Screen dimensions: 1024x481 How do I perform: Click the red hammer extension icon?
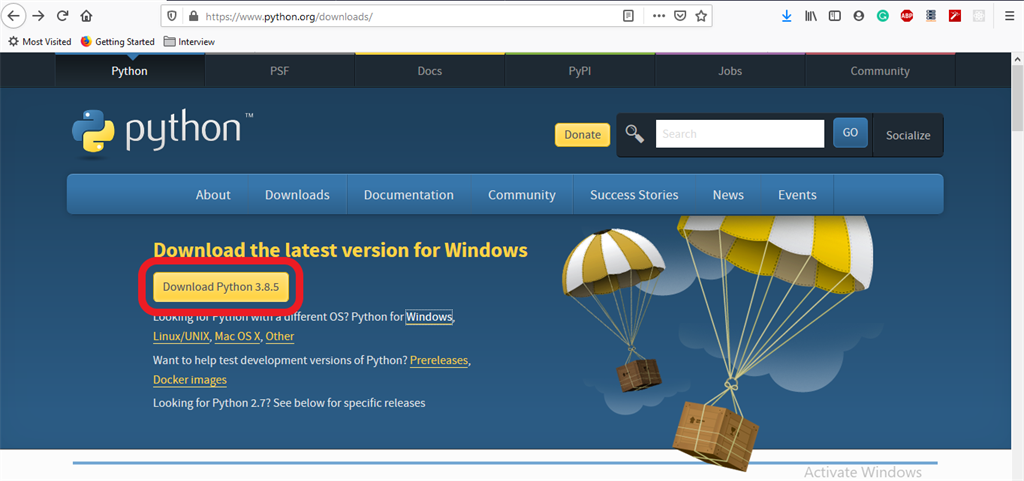pos(955,16)
